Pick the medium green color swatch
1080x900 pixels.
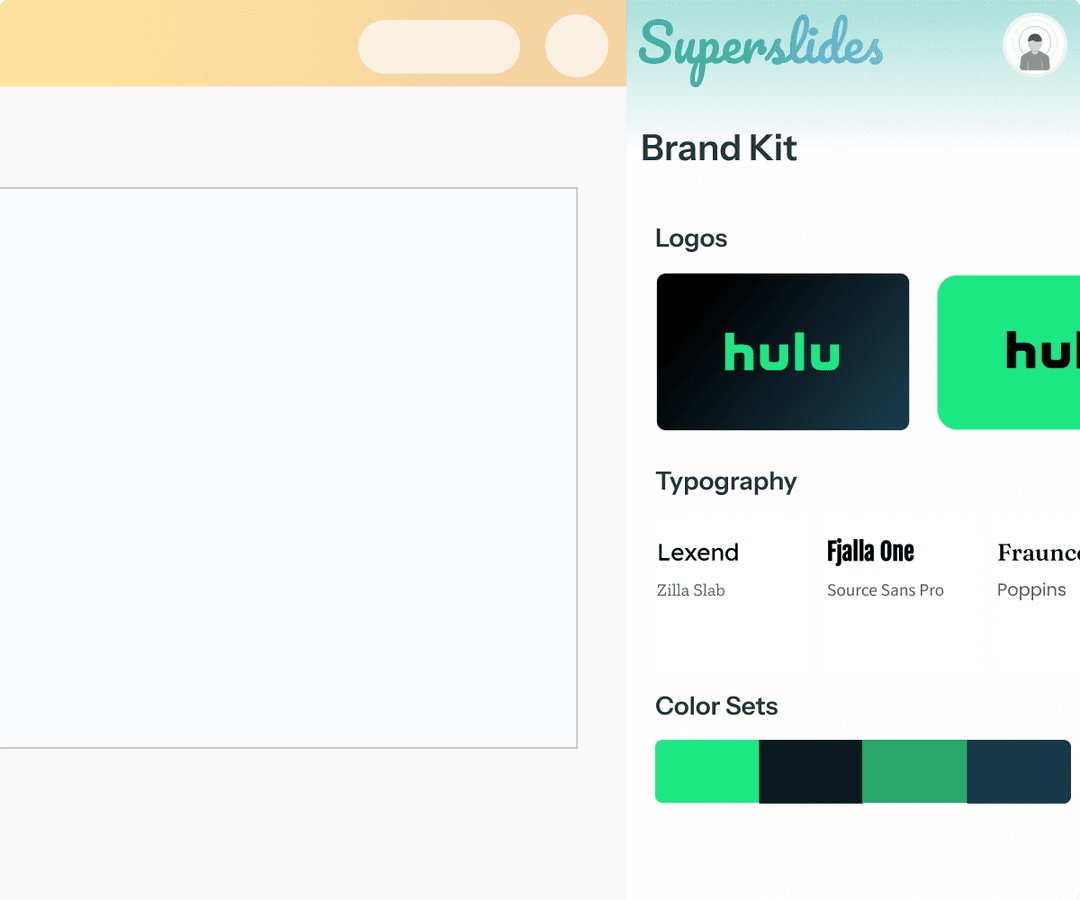point(914,771)
